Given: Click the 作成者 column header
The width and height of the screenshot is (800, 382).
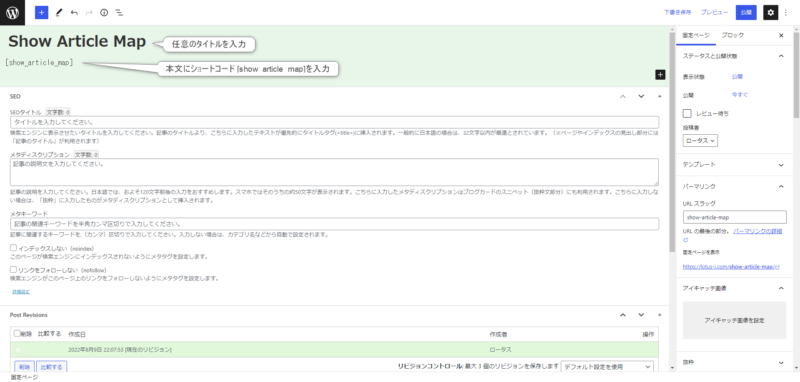Looking at the screenshot, I should (x=498, y=334).
